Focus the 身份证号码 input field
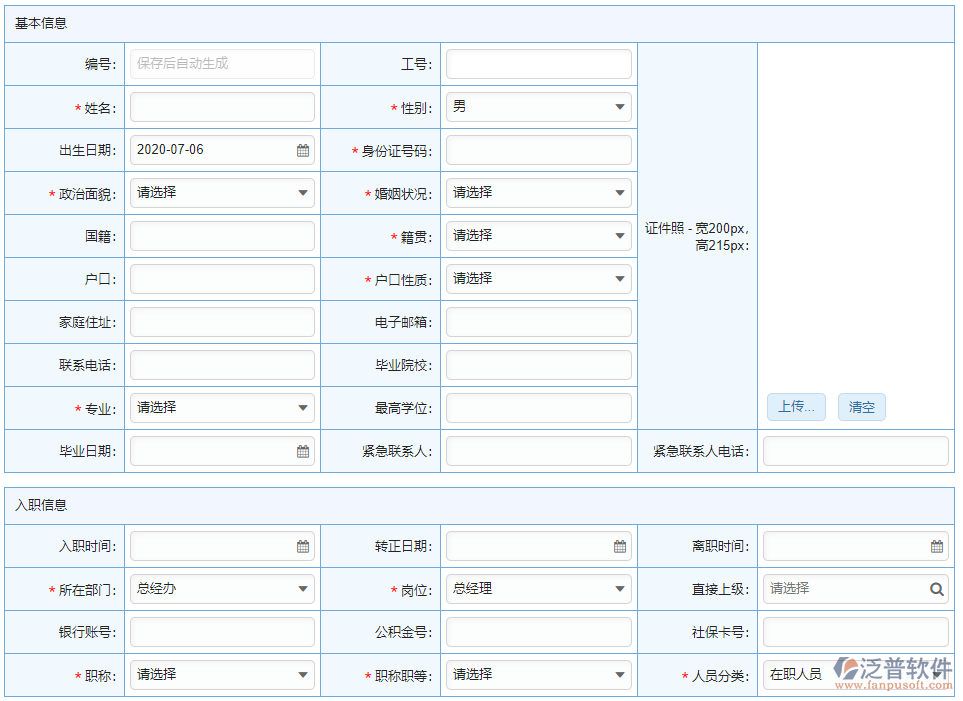 [x=538, y=150]
